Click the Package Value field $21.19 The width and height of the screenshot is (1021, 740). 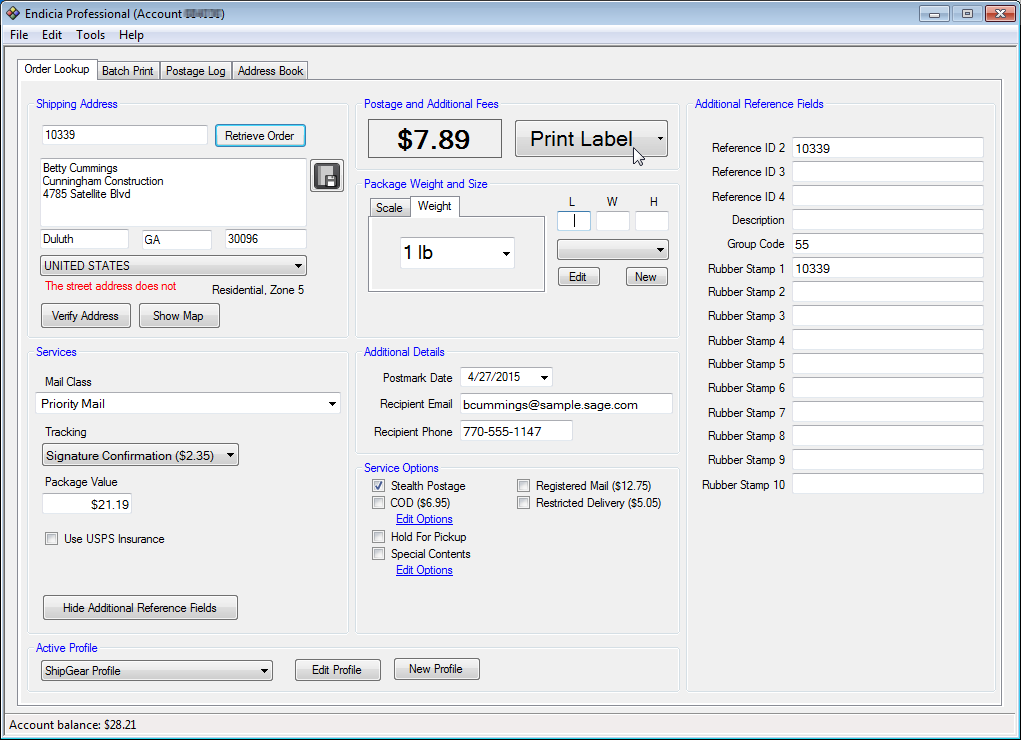87,504
